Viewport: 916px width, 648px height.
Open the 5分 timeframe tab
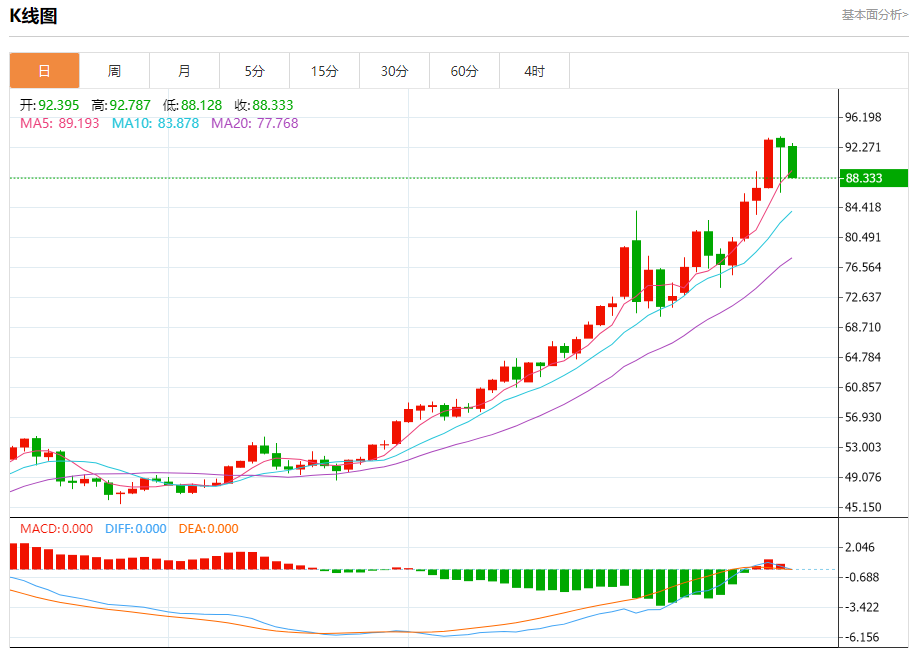point(254,71)
